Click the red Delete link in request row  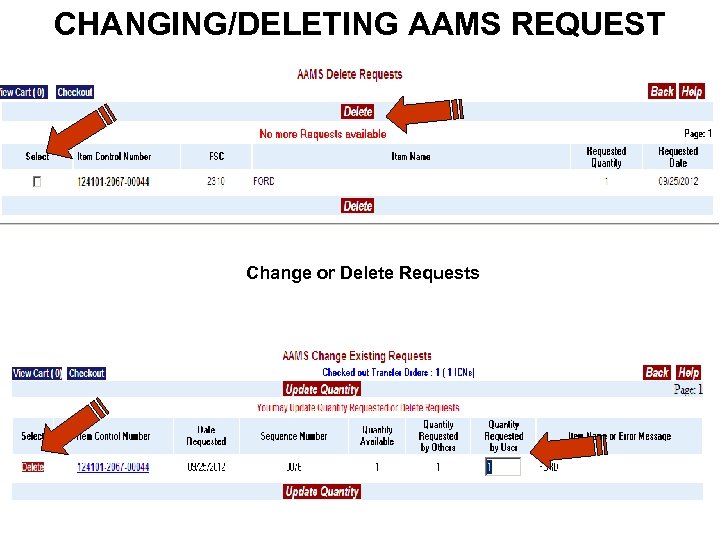click(x=33, y=467)
